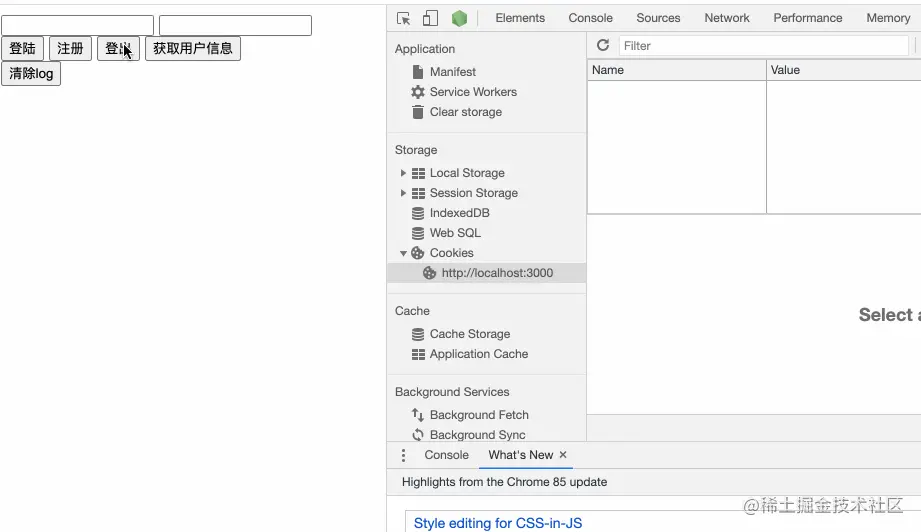Open the drawer's Console tab

(x=446, y=454)
